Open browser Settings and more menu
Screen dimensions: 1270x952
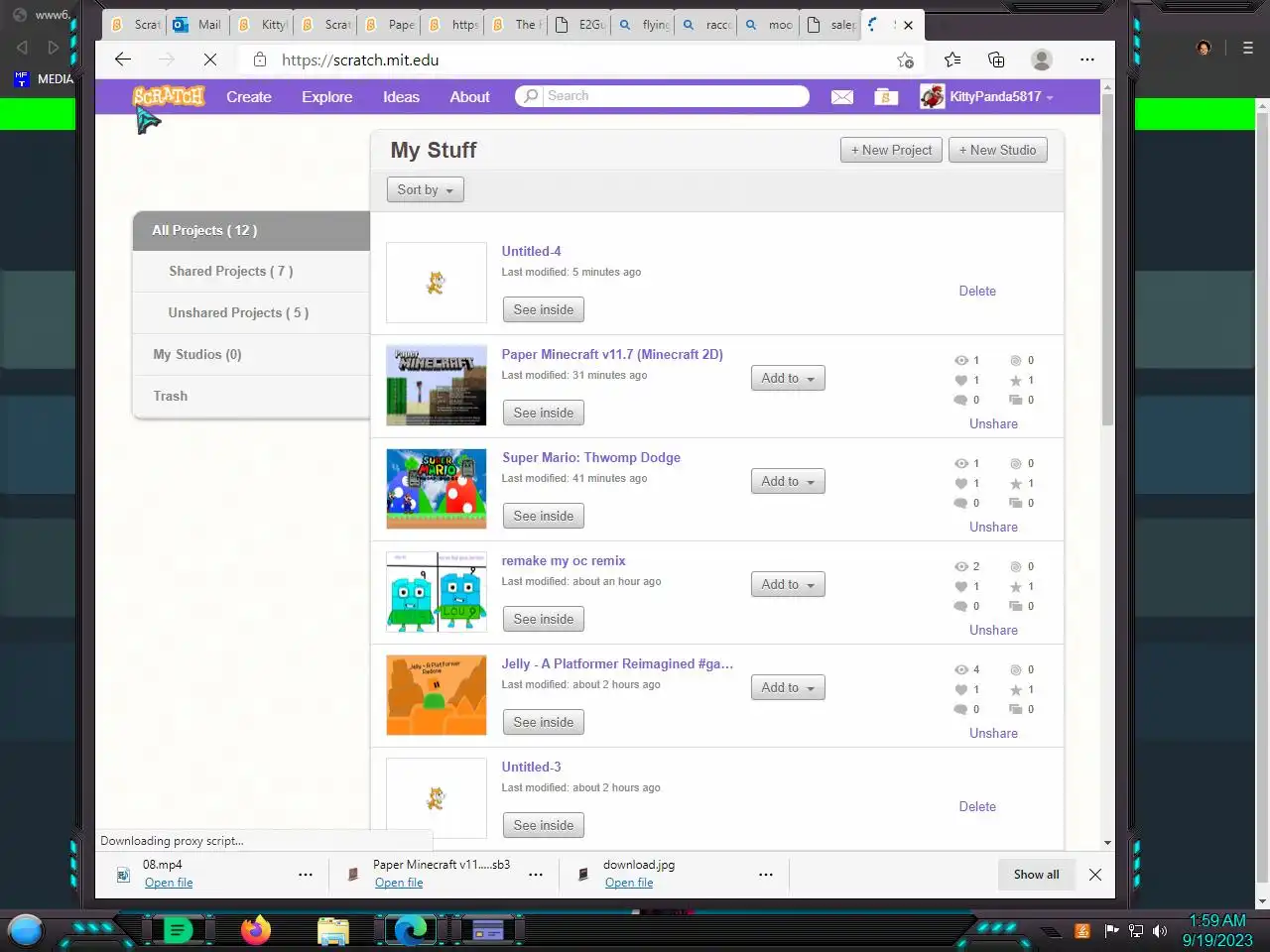(x=1087, y=59)
